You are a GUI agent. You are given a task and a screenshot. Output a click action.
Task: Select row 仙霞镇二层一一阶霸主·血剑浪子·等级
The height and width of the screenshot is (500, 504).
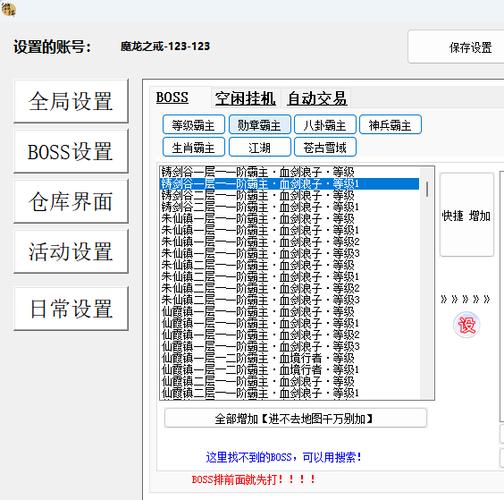click(289, 381)
